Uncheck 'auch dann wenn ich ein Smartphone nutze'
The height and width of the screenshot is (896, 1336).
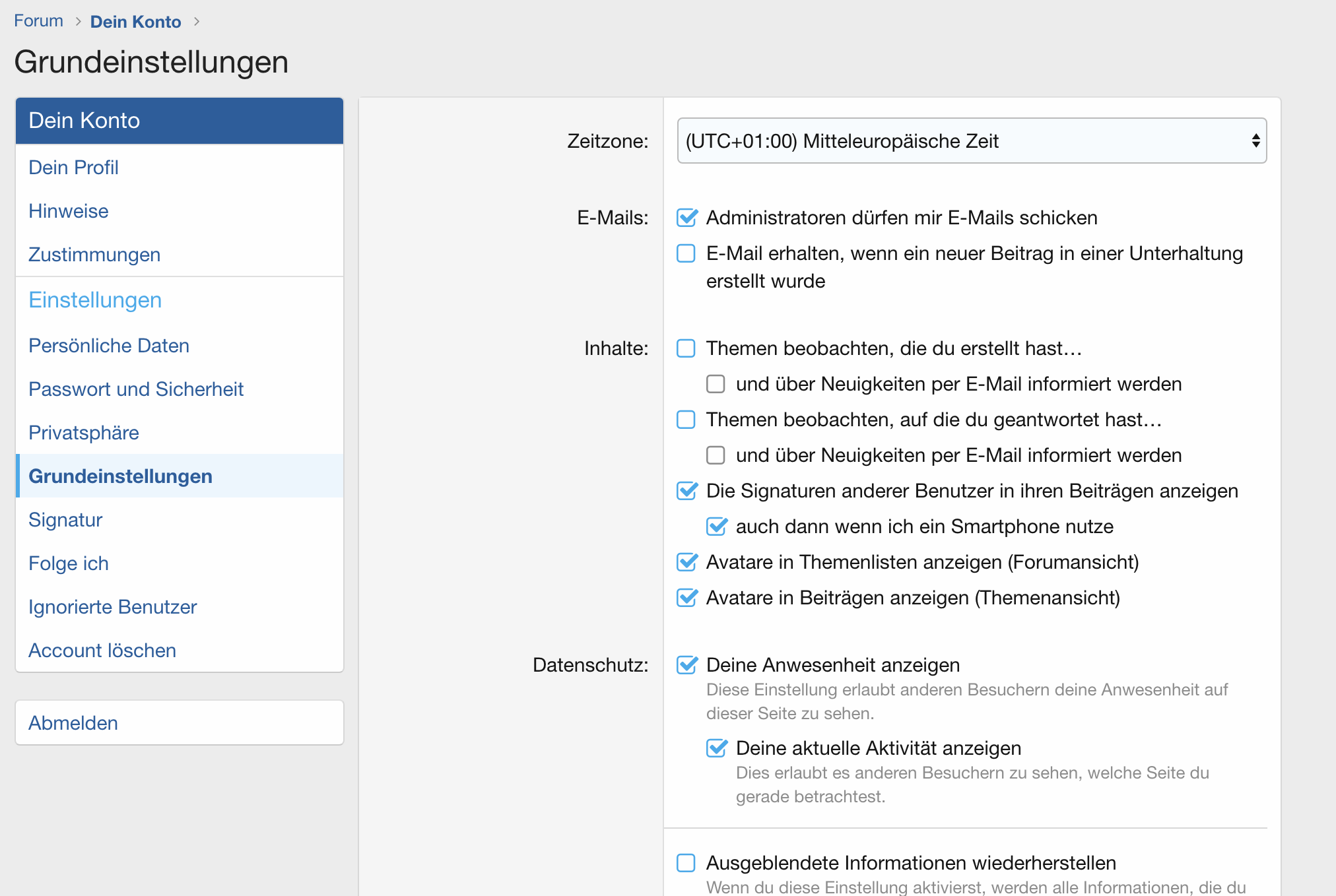716,527
